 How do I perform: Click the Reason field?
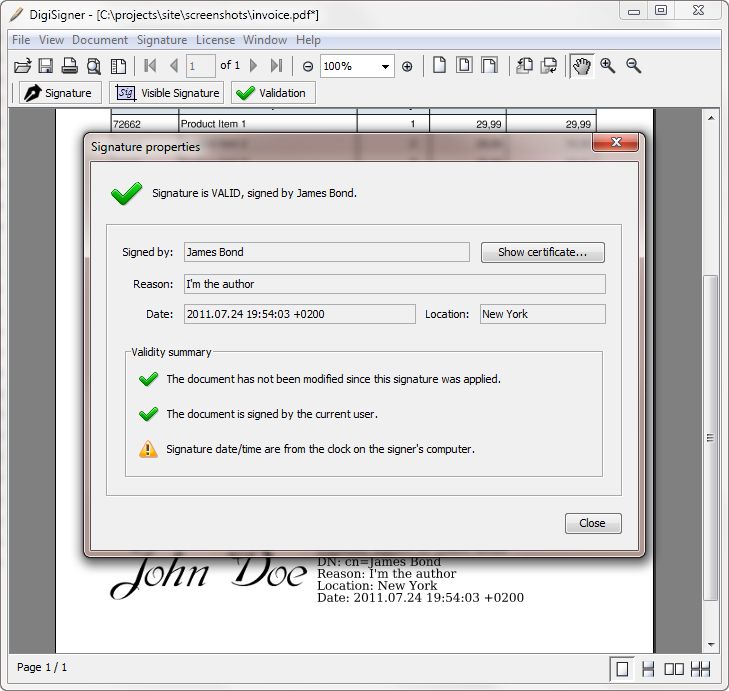coord(395,284)
